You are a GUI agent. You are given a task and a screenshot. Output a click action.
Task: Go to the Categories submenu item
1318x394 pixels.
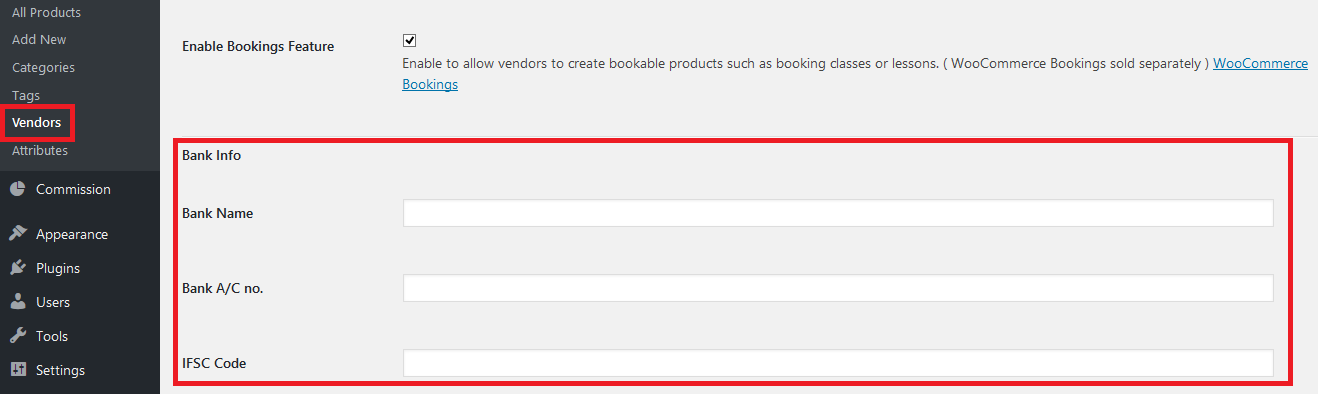[x=43, y=68]
